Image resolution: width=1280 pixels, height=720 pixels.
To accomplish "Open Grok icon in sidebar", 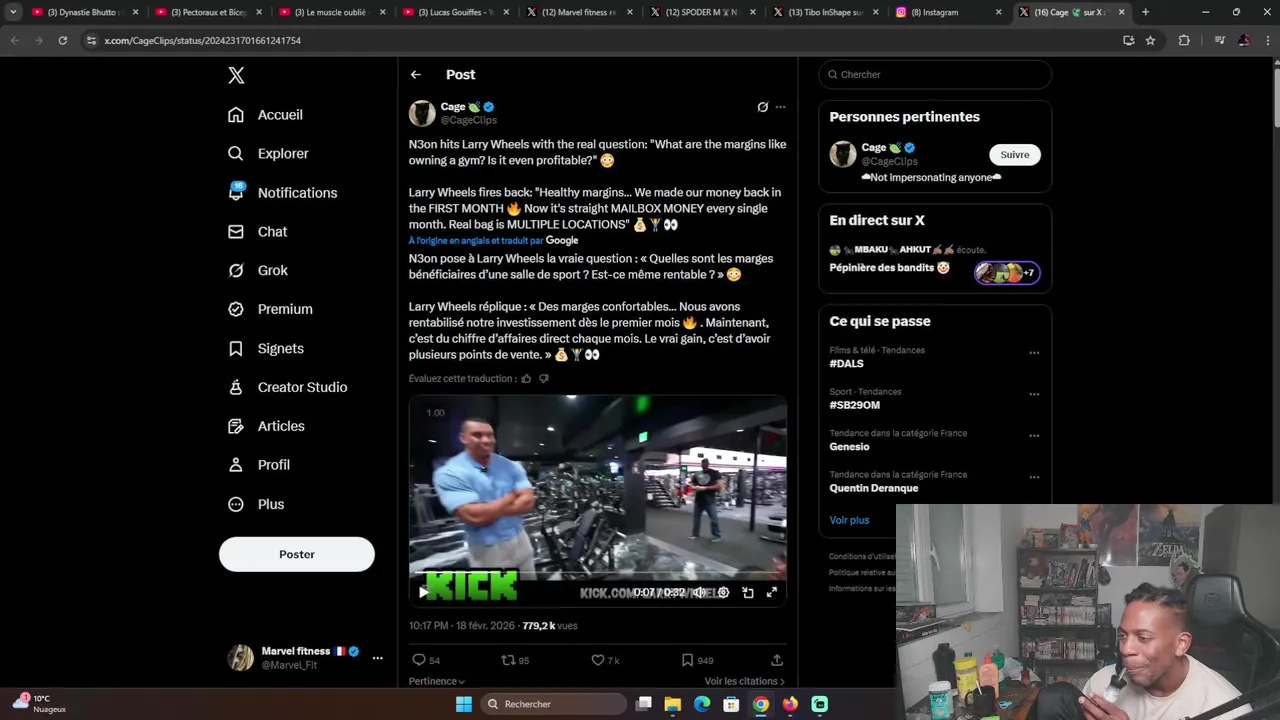I will pyautogui.click(x=236, y=270).
